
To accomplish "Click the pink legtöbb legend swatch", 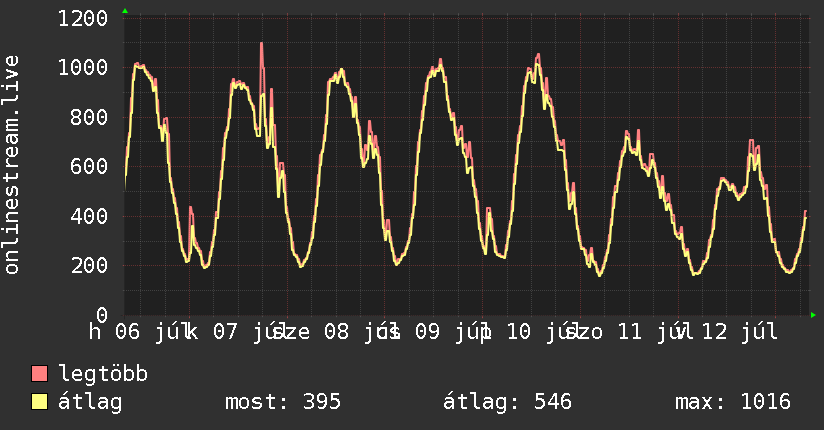I will tap(39, 373).
